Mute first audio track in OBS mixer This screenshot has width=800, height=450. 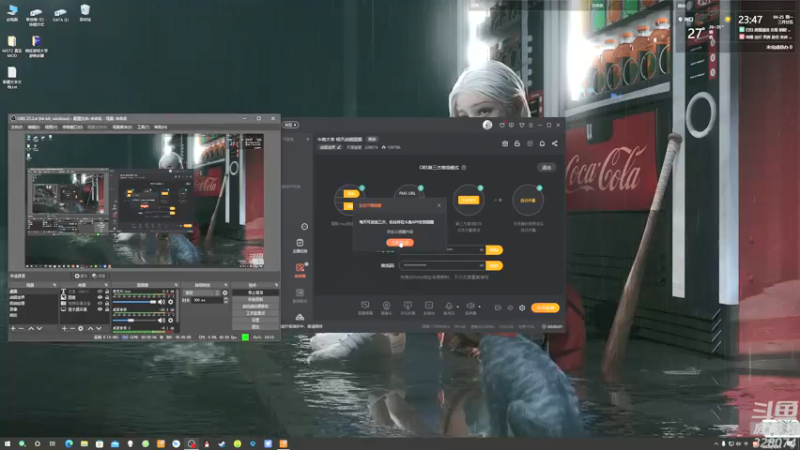pyautogui.click(x=161, y=302)
